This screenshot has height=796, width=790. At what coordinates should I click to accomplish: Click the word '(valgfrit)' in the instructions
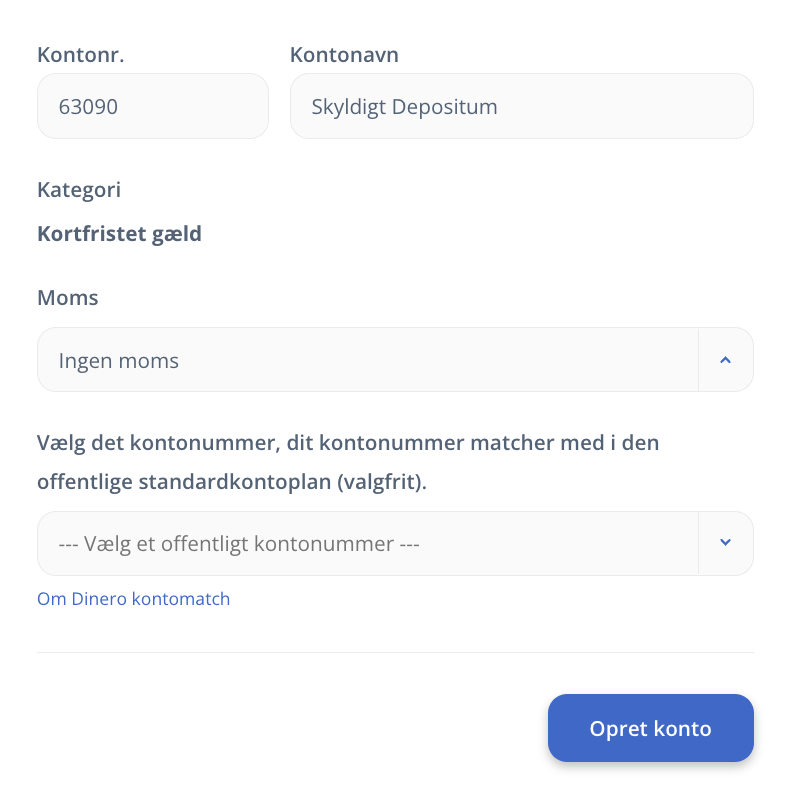(x=382, y=482)
